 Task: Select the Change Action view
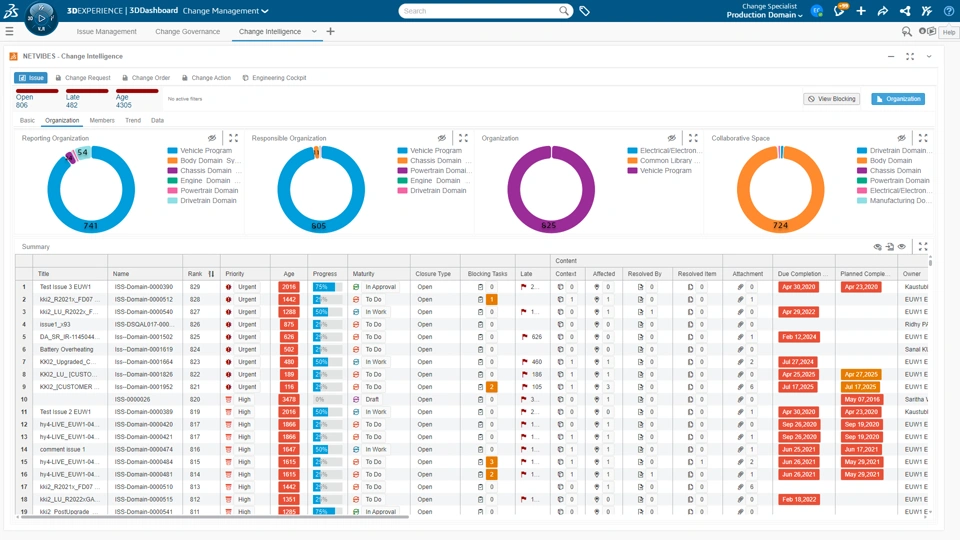pos(206,78)
